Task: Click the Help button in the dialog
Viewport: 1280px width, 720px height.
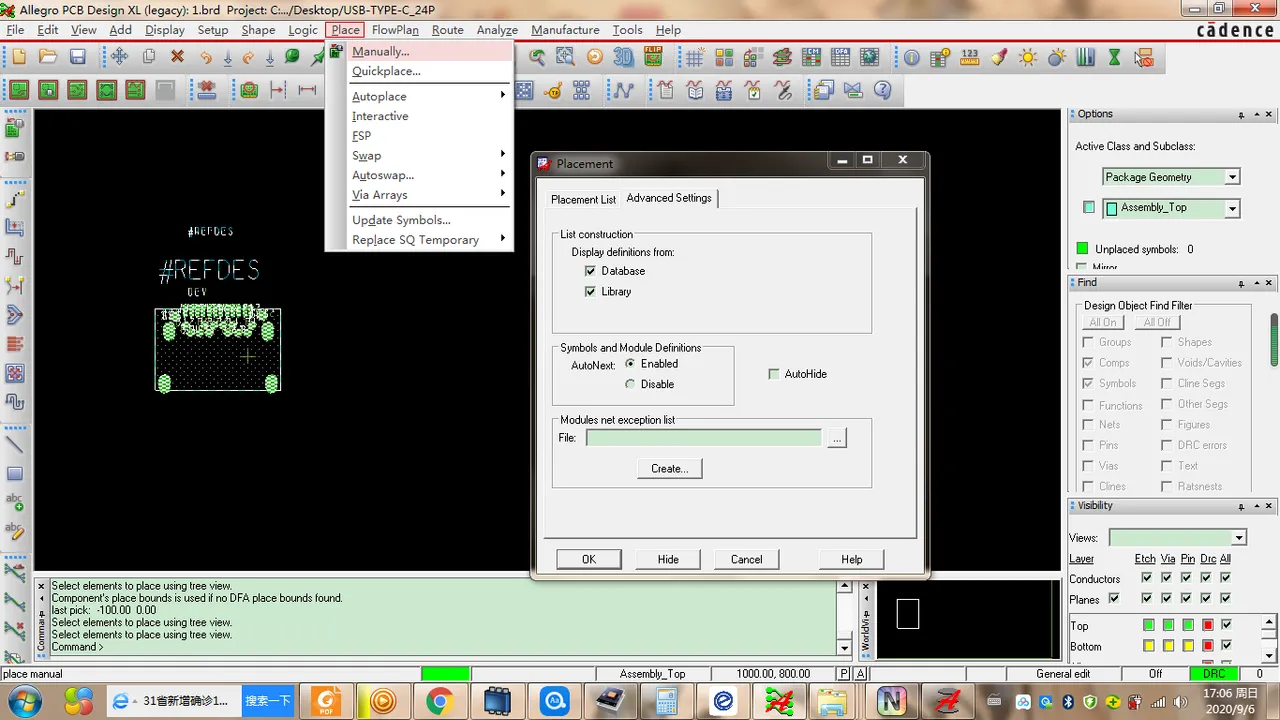Action: (851, 559)
